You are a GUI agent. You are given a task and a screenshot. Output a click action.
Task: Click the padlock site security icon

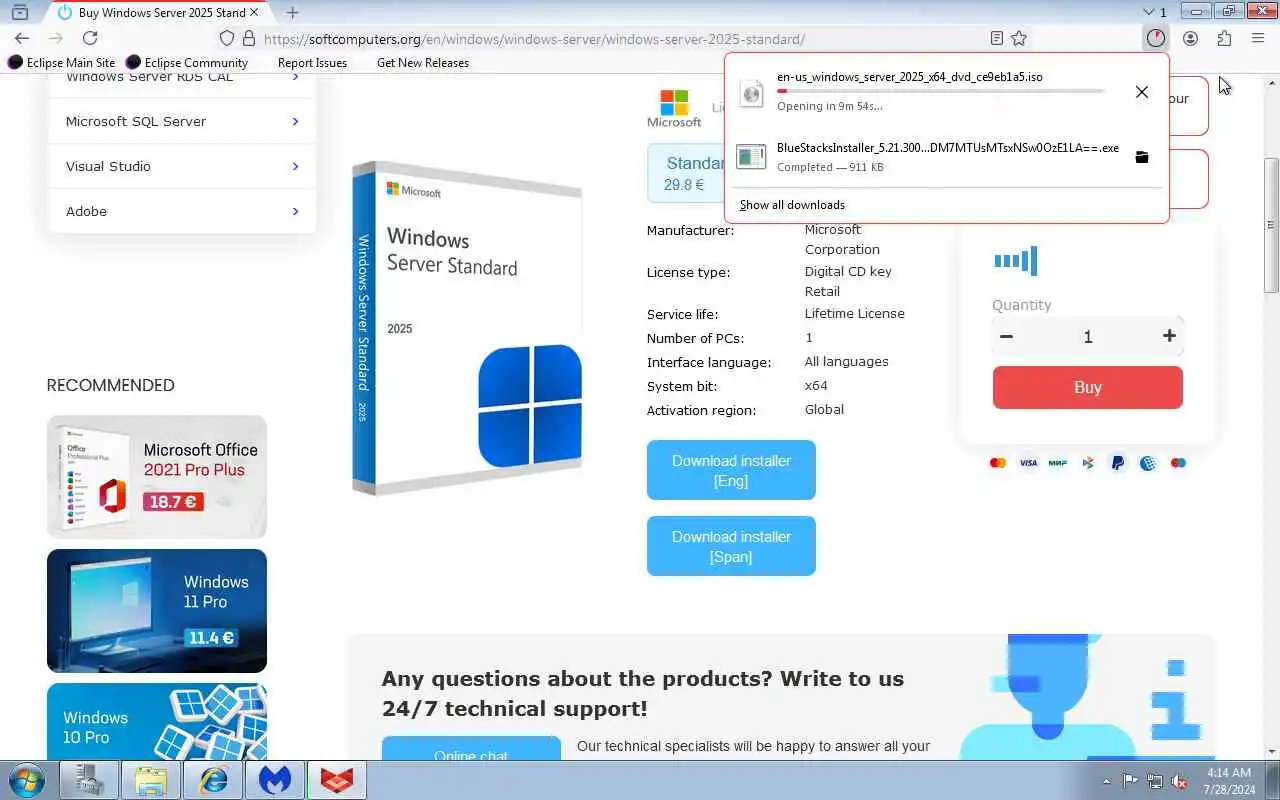249,38
